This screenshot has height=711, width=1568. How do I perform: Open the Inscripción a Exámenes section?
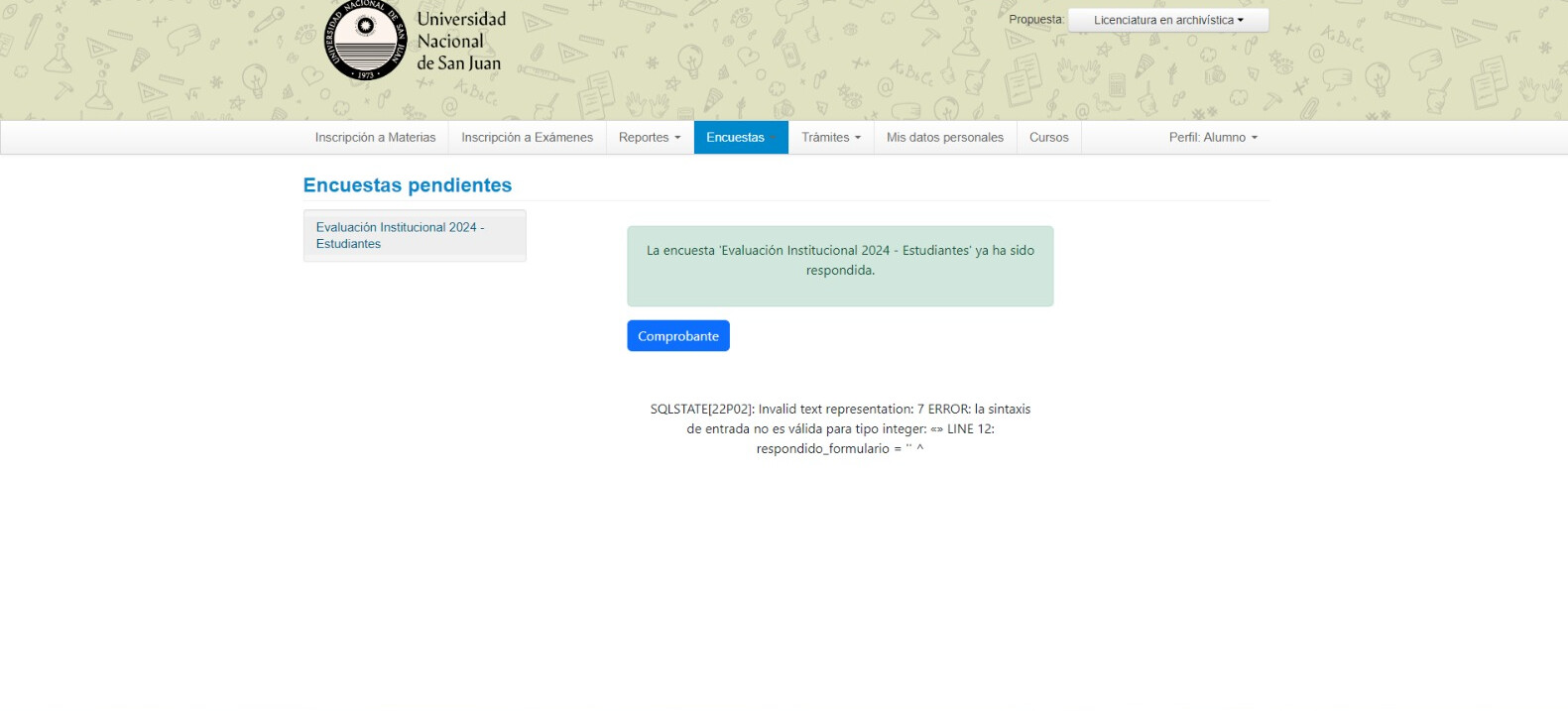pos(527,138)
